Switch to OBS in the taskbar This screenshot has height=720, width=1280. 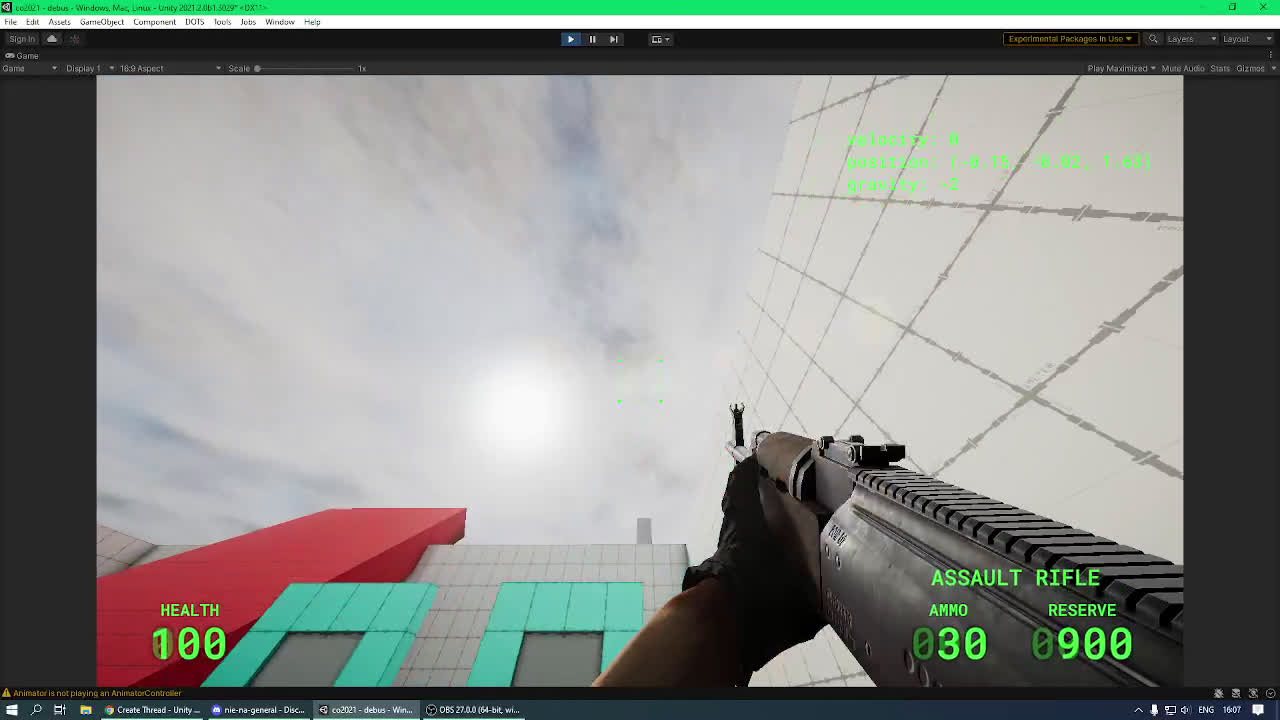(472, 710)
